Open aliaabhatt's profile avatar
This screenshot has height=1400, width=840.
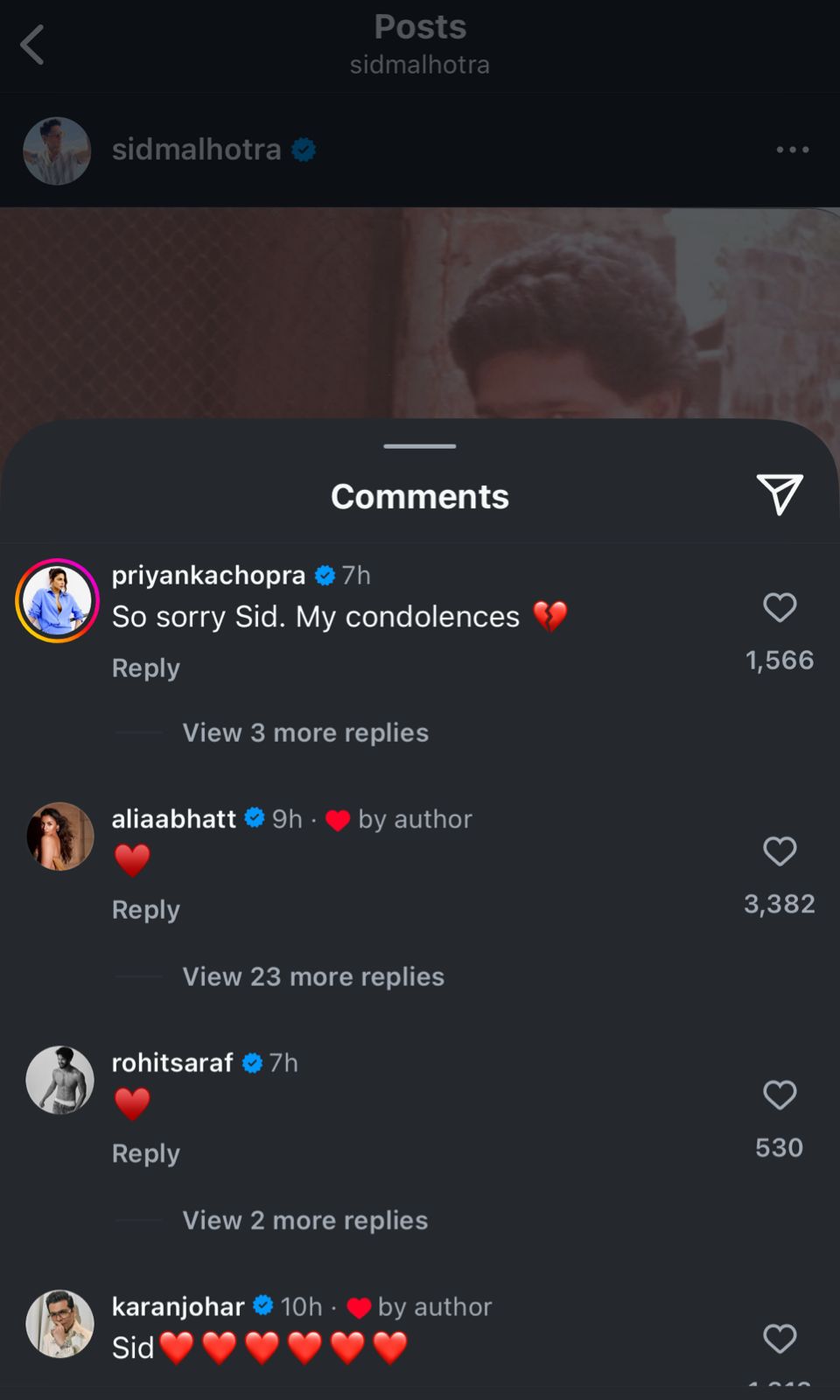pos(59,836)
